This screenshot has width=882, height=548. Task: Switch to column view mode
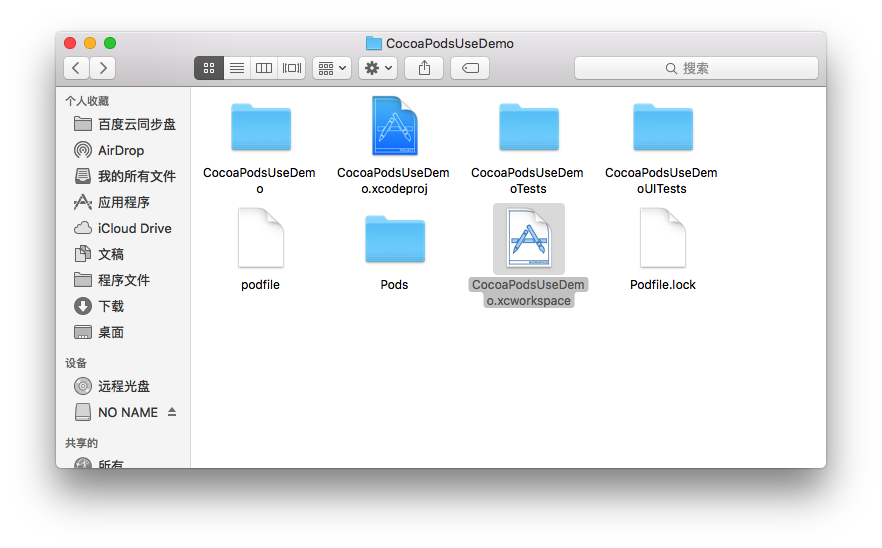pyautogui.click(x=264, y=68)
